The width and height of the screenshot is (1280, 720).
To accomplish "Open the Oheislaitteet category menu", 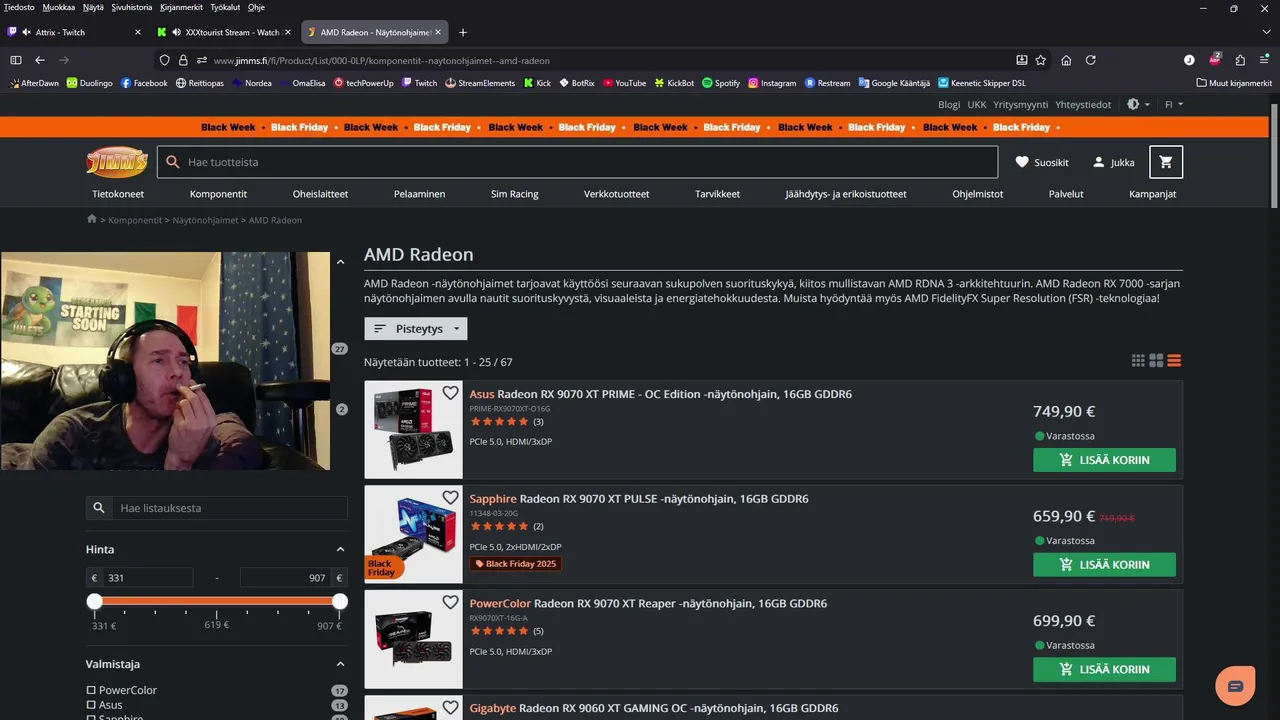I will click(x=320, y=194).
